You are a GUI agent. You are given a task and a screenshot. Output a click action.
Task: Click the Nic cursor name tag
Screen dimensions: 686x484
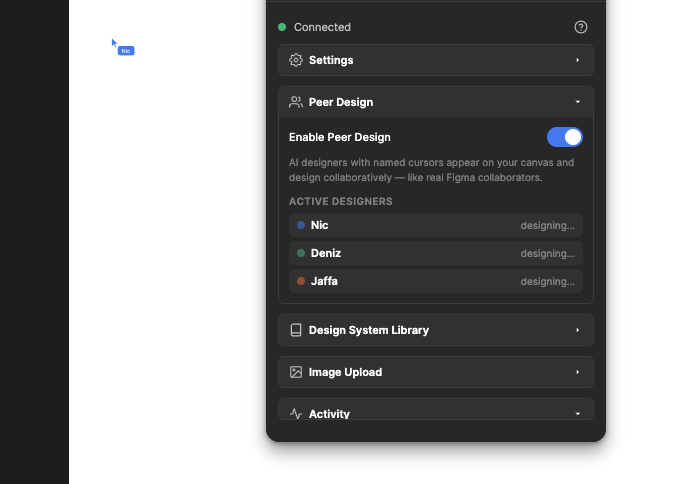click(x=126, y=51)
